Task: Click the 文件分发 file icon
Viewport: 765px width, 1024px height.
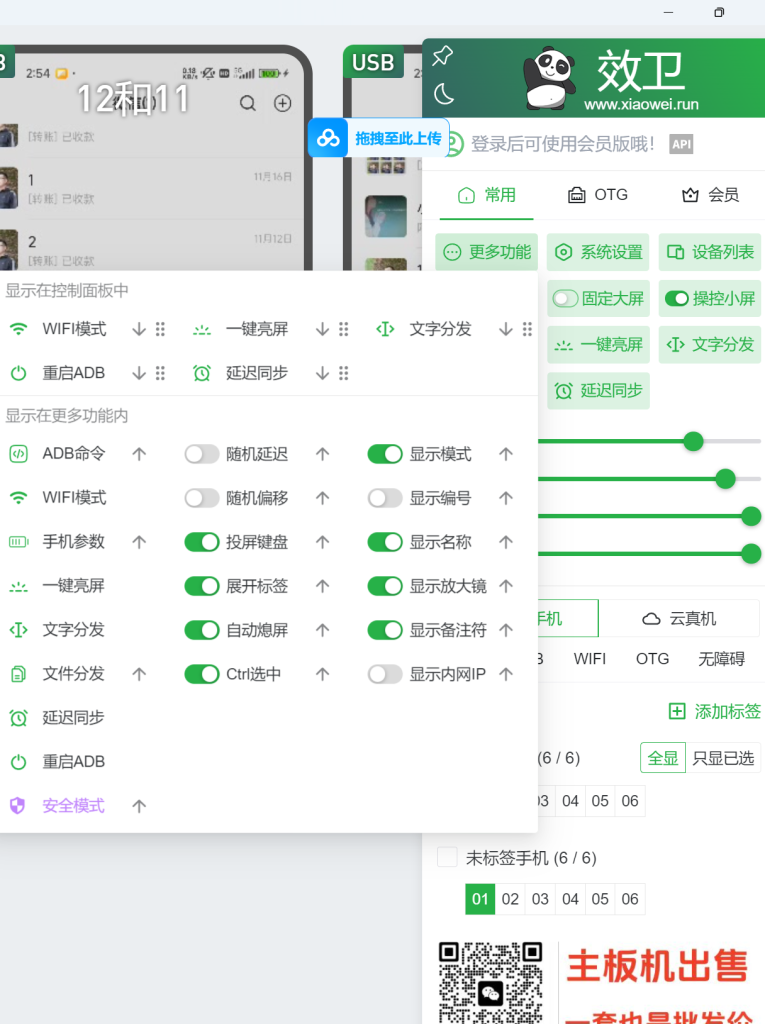Action: (x=18, y=674)
